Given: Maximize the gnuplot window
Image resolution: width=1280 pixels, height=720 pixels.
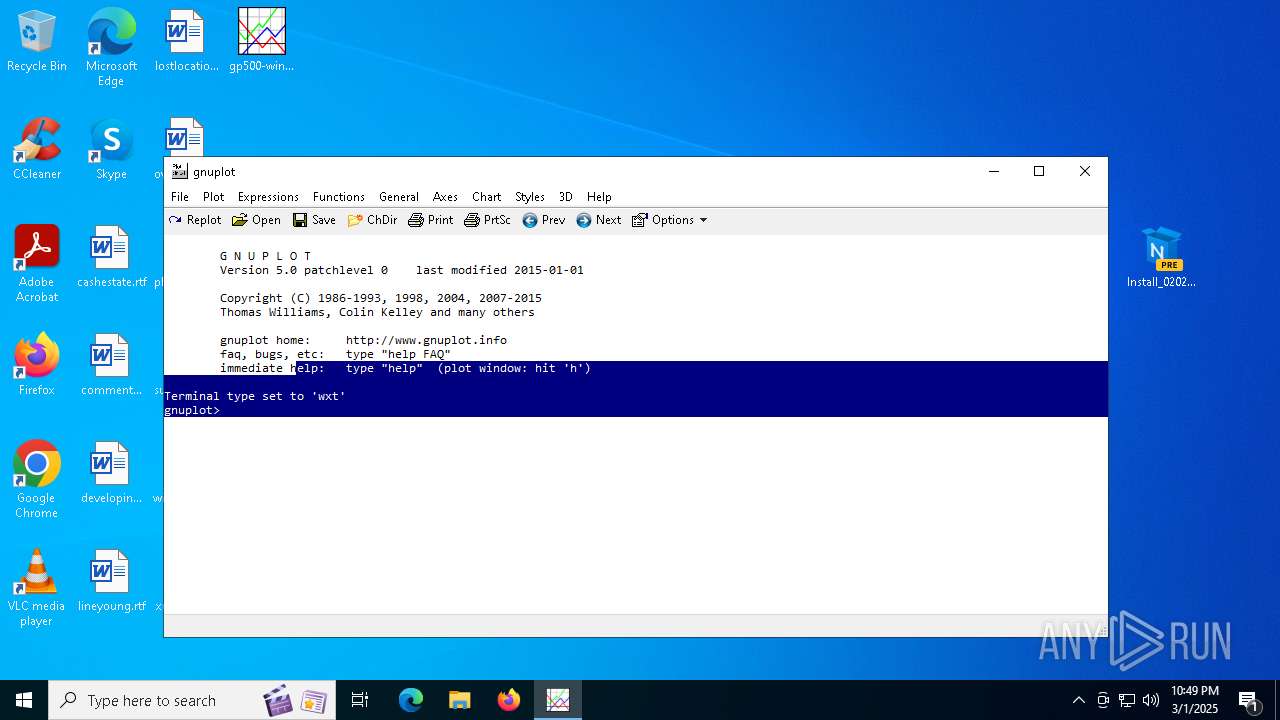Looking at the screenshot, I should click(1039, 171).
